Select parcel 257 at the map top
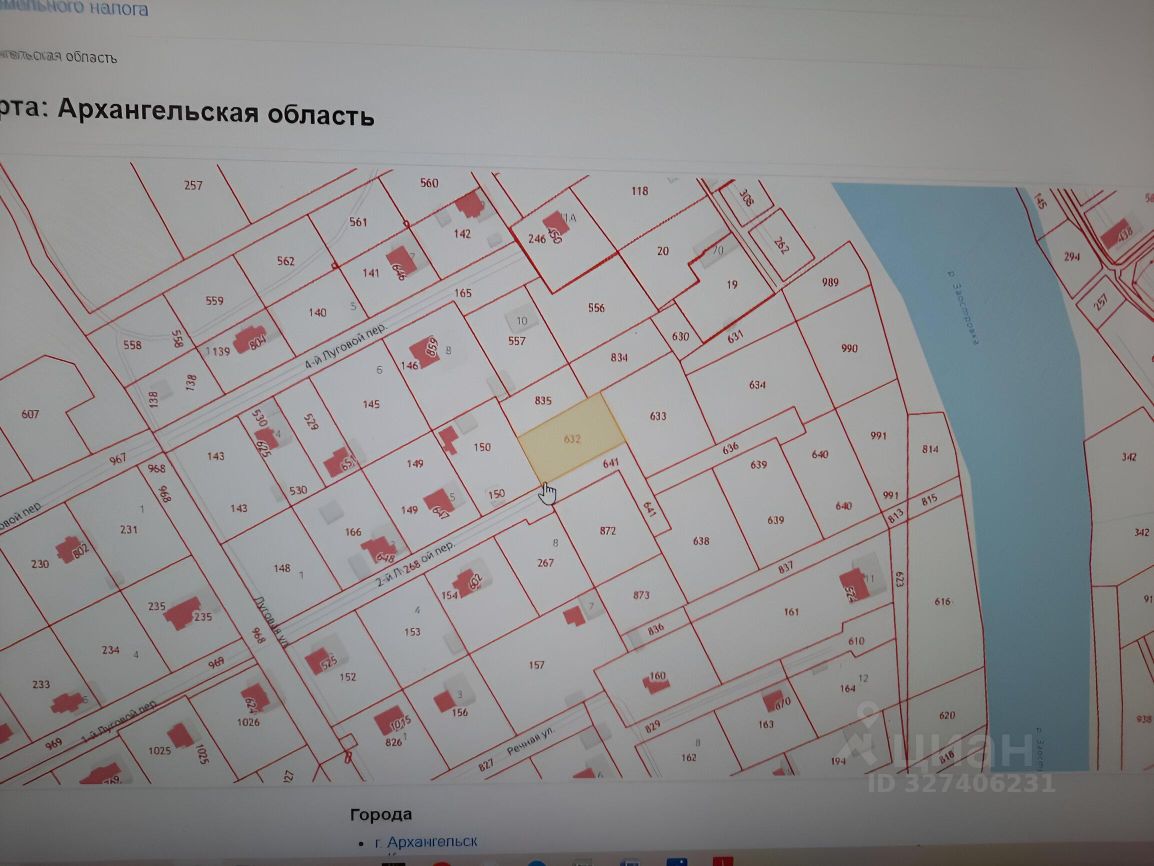1154x866 pixels. click(x=193, y=185)
